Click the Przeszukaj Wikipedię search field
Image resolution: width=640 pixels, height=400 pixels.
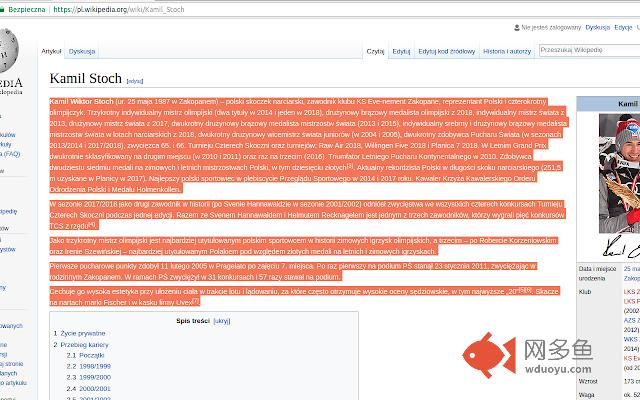tap(589, 50)
